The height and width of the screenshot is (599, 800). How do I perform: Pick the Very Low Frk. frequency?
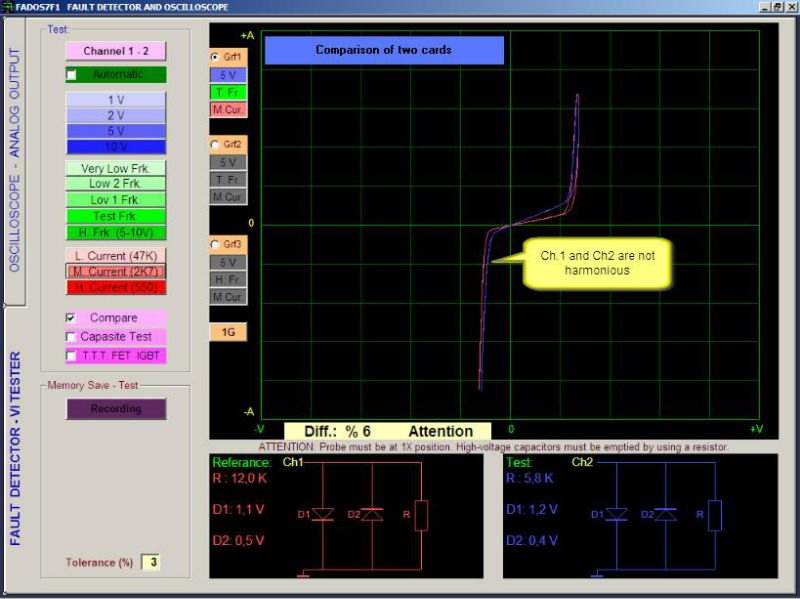(x=116, y=169)
